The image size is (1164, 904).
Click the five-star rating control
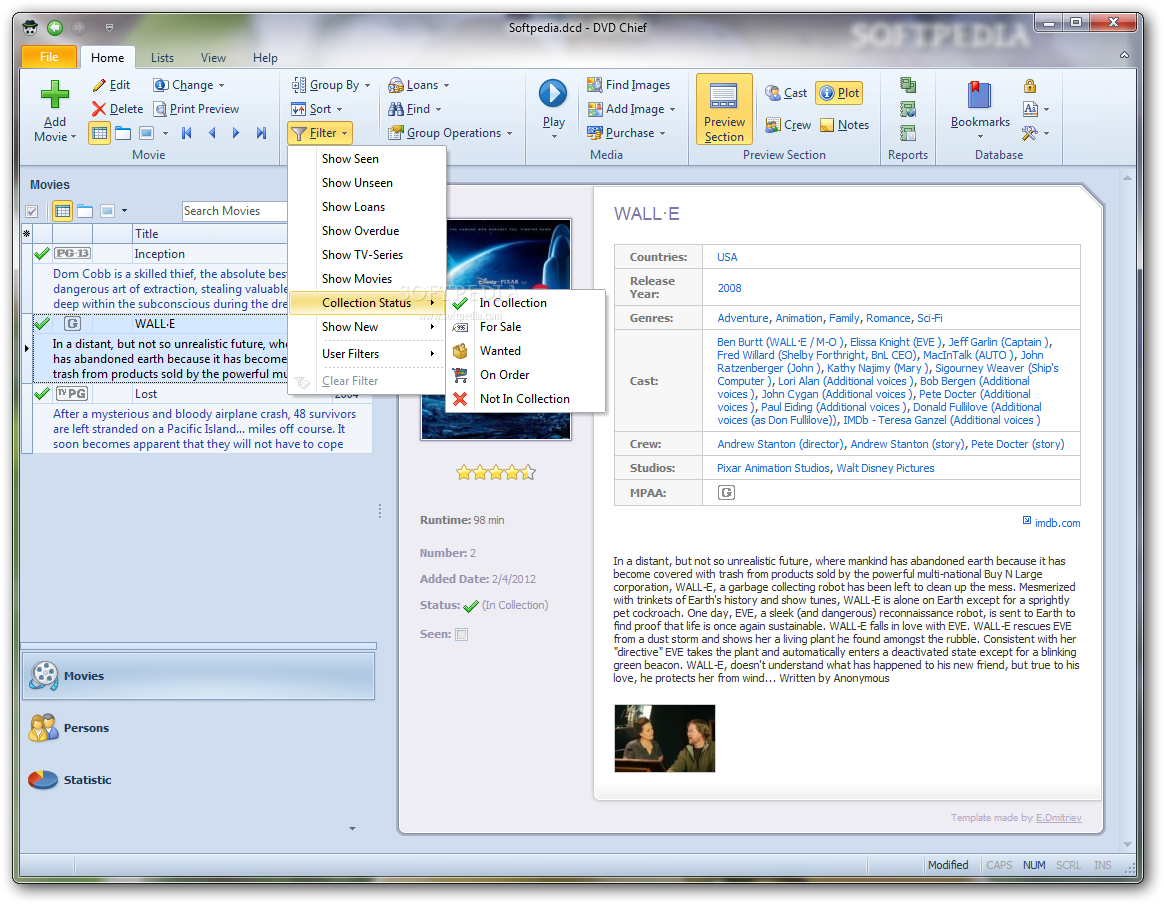(496, 472)
